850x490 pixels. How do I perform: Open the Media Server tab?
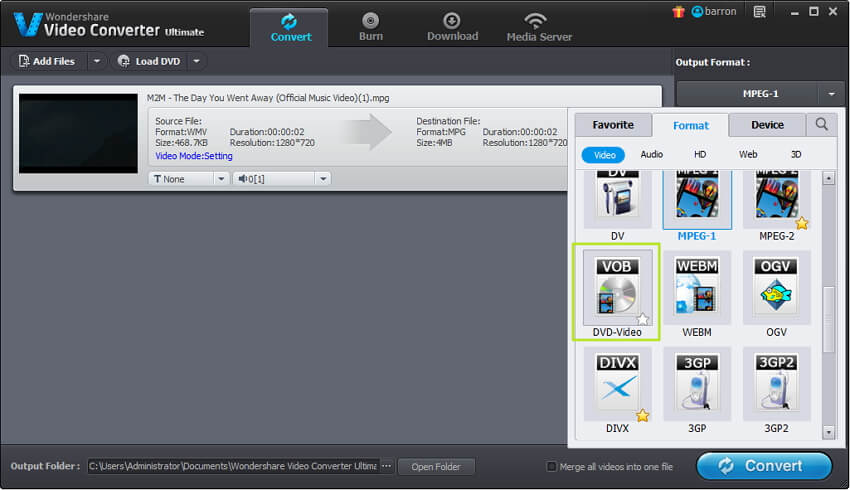click(x=539, y=28)
